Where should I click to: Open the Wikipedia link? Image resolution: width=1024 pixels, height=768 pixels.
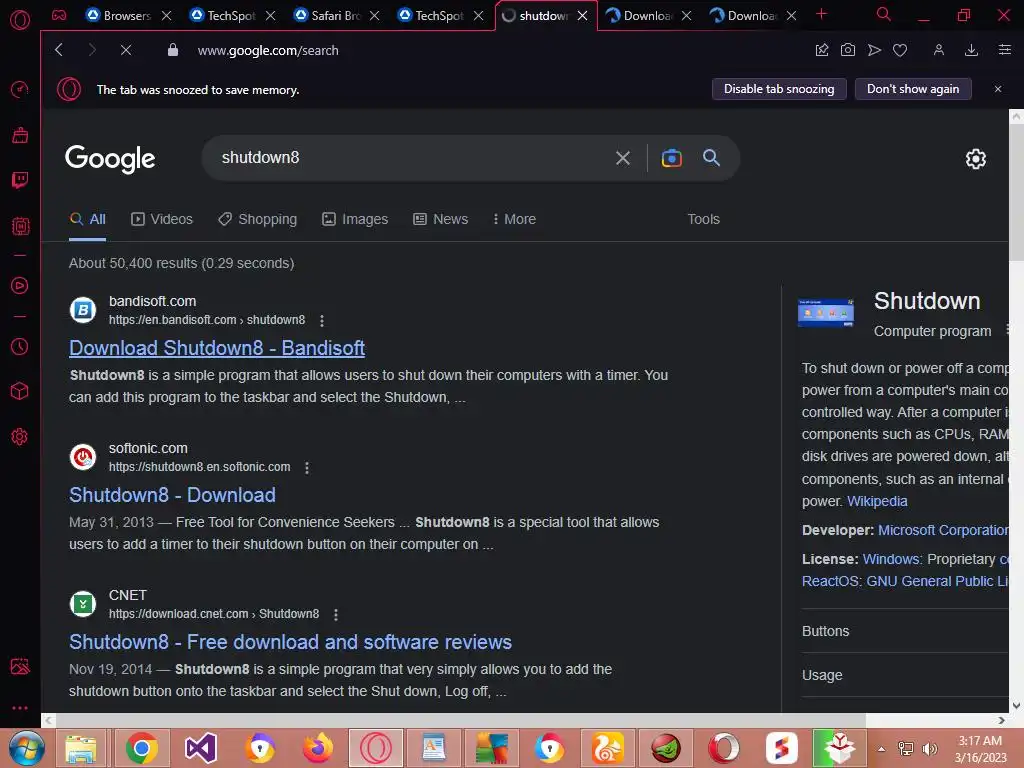(x=876, y=501)
